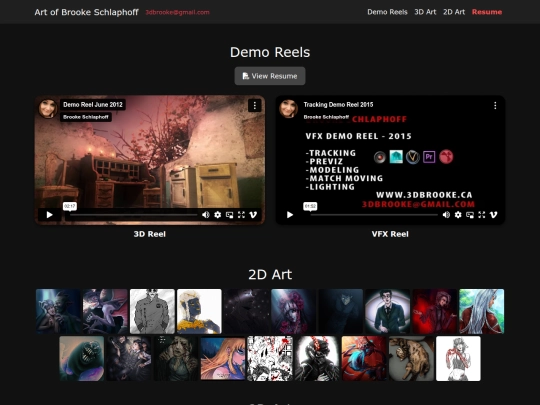Open blue-faced figure with yellow collar thumbnail

coord(199,311)
